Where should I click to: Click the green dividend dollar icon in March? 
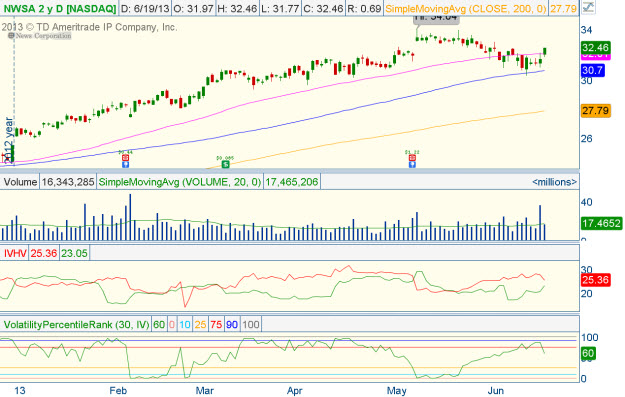pos(226,164)
